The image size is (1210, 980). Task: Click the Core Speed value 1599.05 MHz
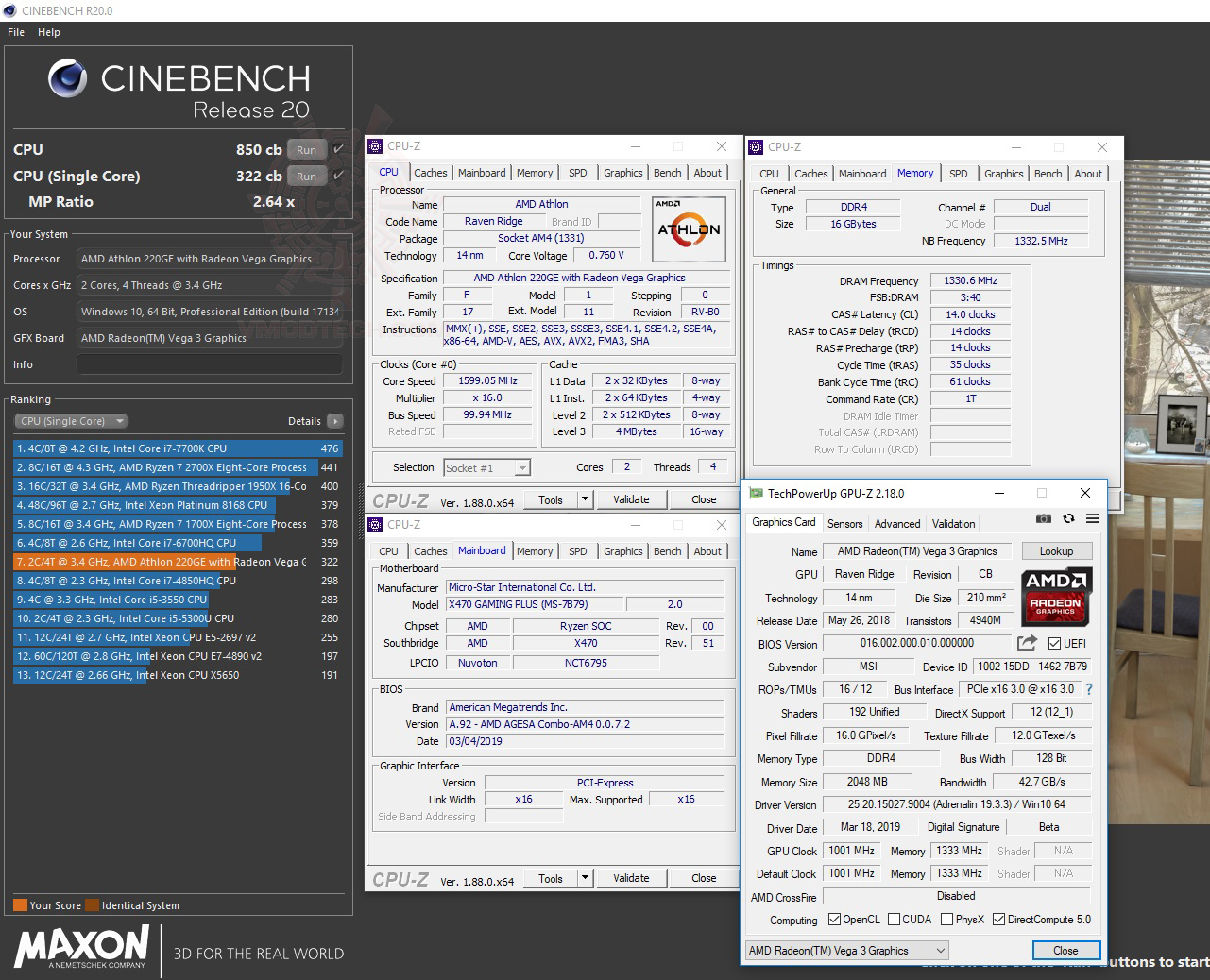488,381
